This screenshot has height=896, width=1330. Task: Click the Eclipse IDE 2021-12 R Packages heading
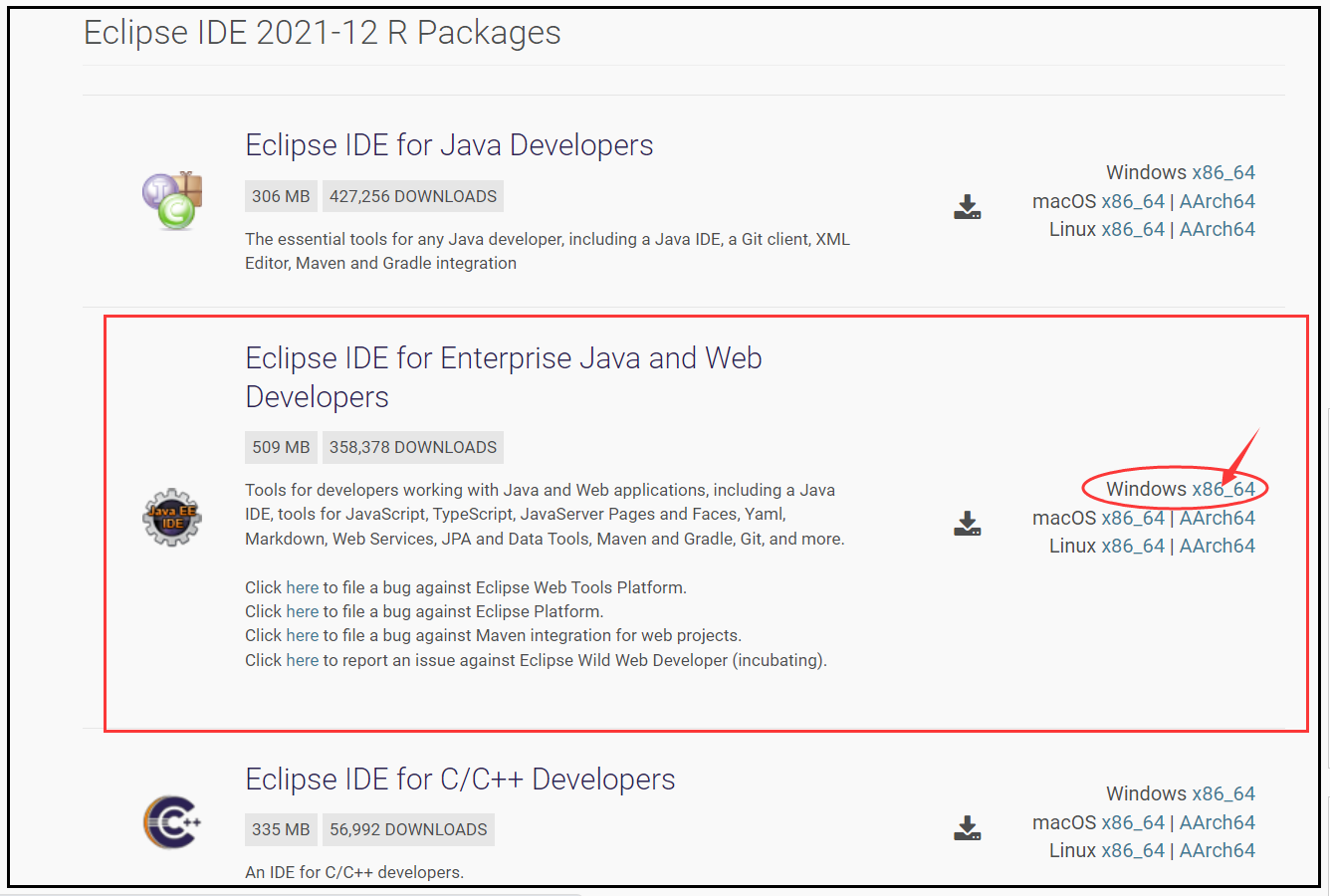tap(323, 33)
